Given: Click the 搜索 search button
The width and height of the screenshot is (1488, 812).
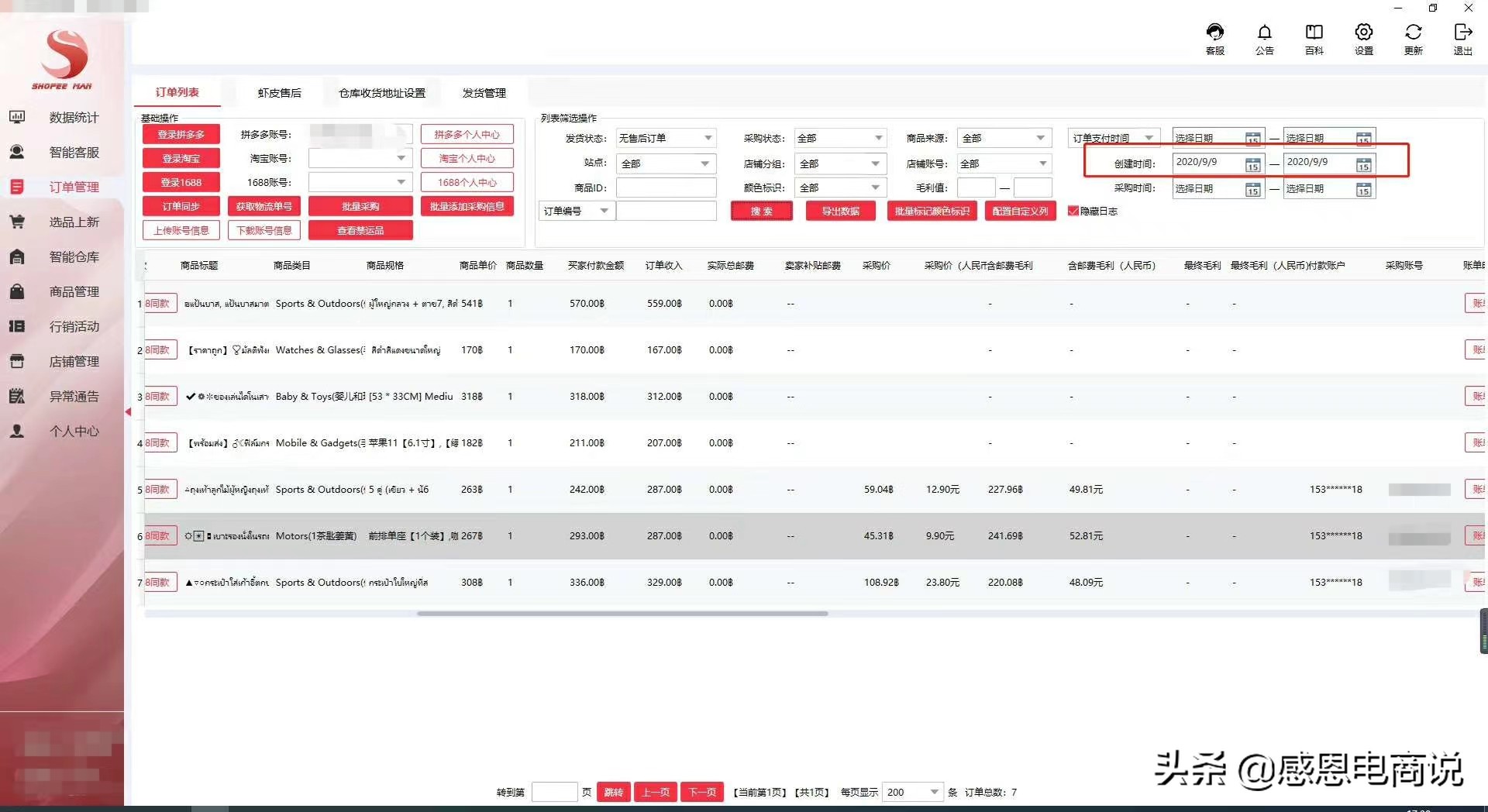Looking at the screenshot, I should pos(761,211).
